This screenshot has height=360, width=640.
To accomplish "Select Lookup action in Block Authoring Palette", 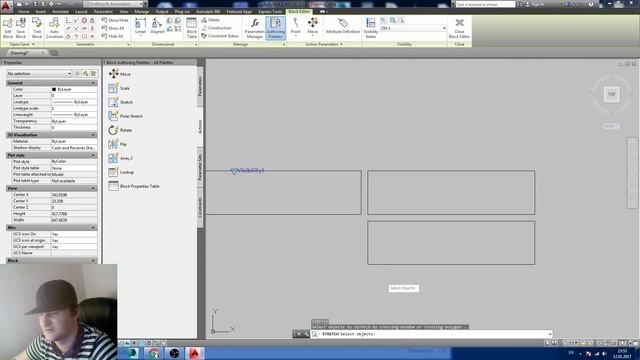I will pos(121,172).
